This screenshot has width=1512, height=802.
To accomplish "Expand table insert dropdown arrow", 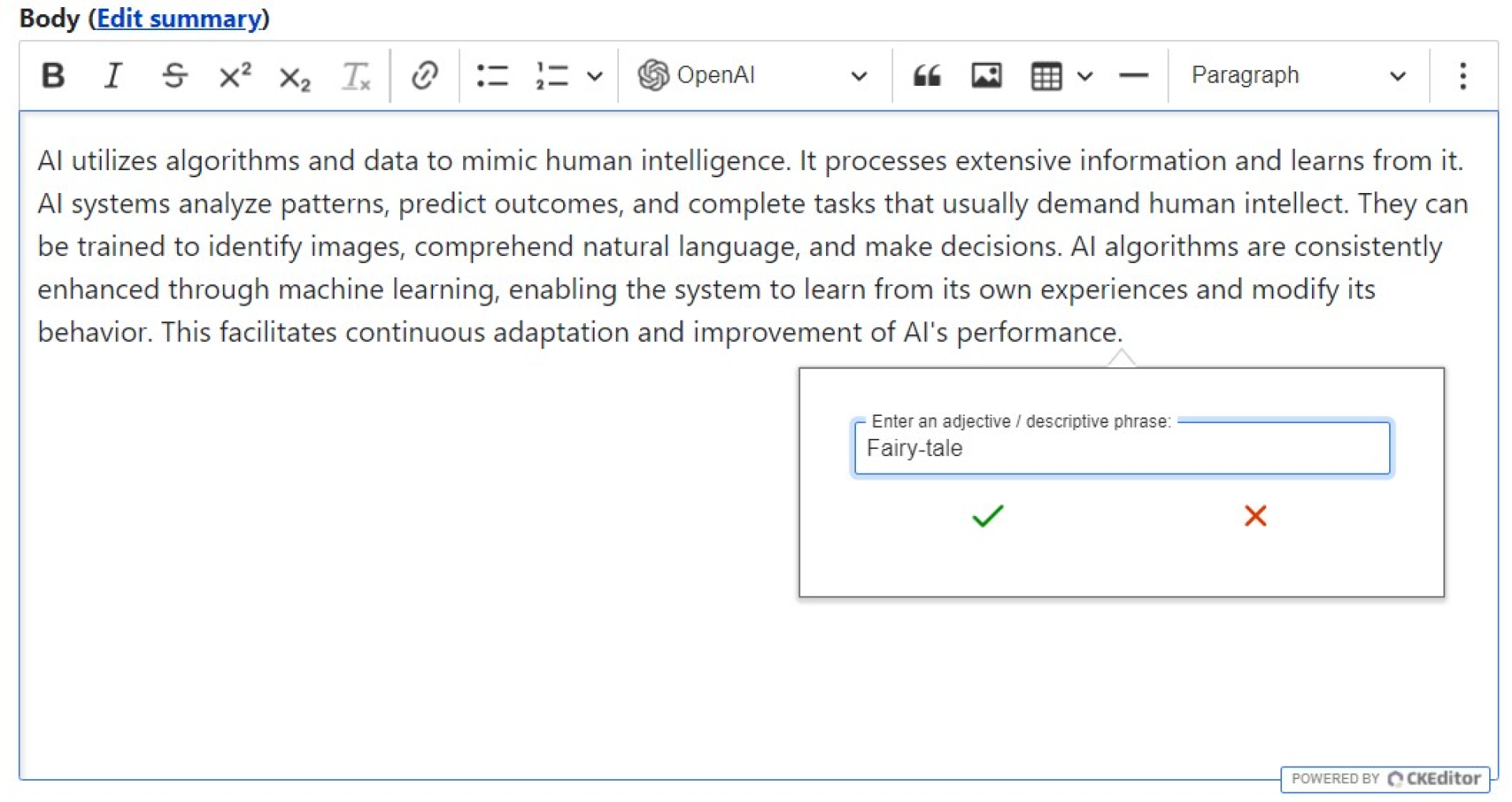I will pos(1085,76).
